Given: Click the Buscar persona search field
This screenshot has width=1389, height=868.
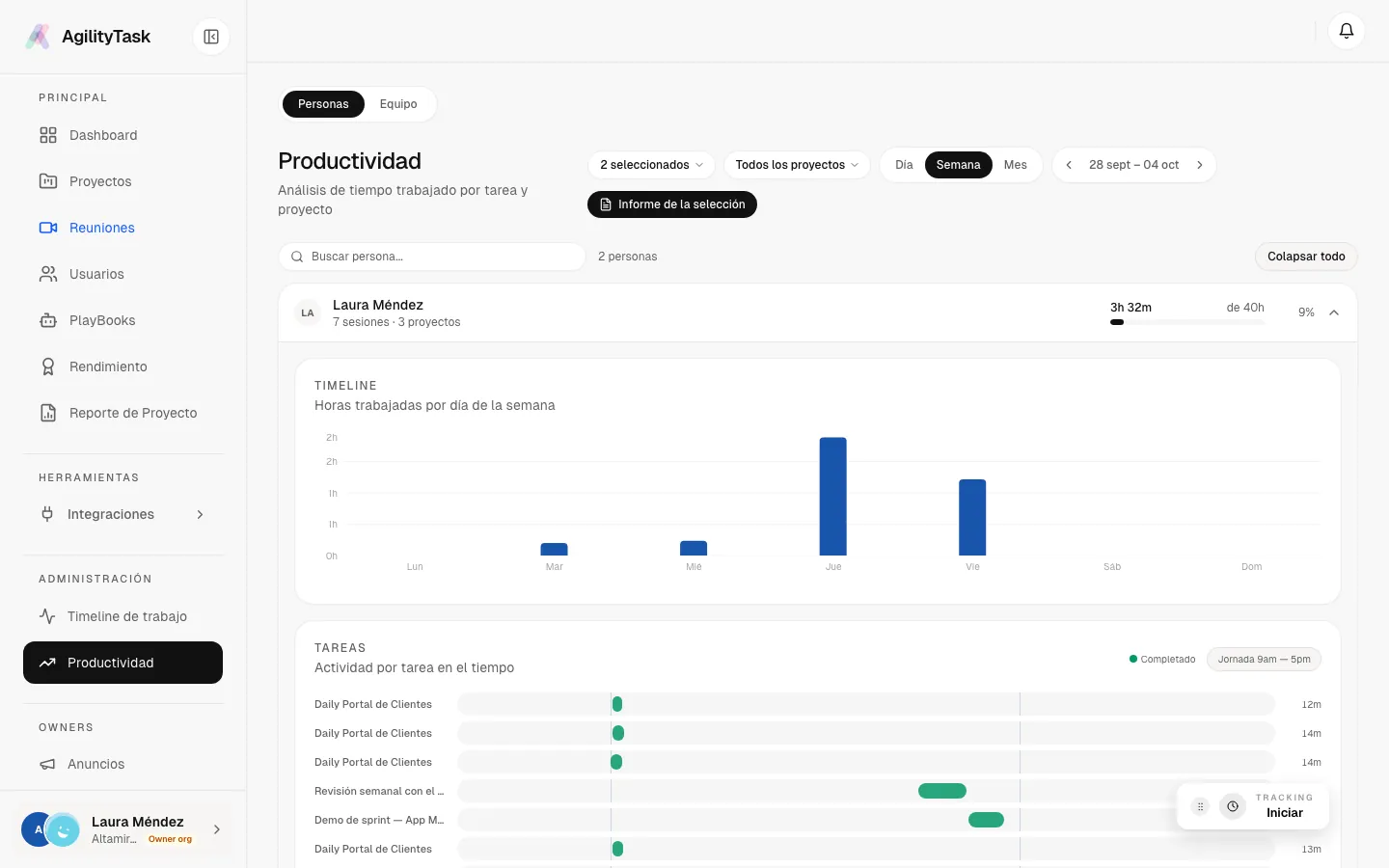Looking at the screenshot, I should (432, 257).
